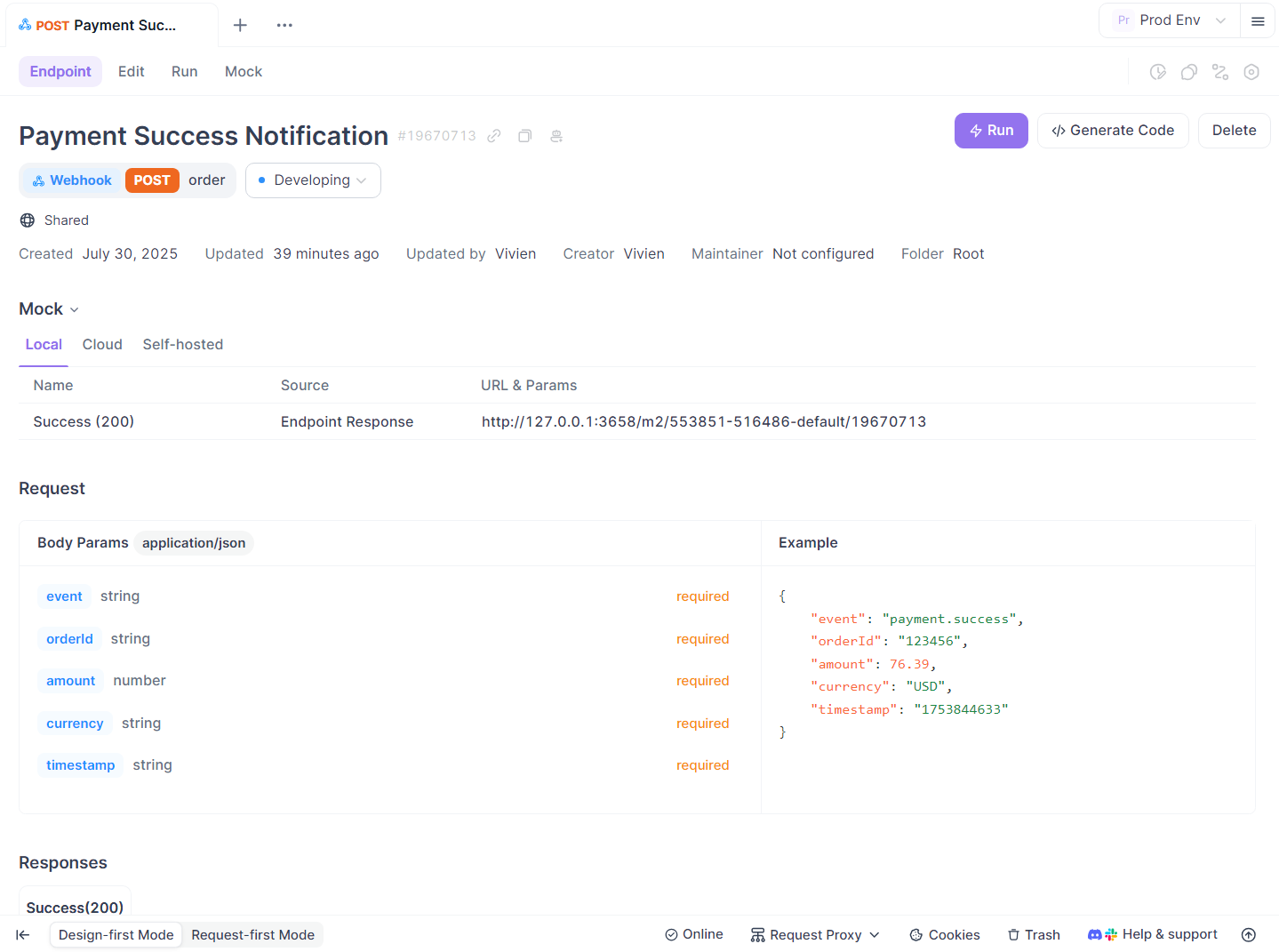Toggle the Online status indicator
Screen dimensions: 1279x952
point(694,935)
